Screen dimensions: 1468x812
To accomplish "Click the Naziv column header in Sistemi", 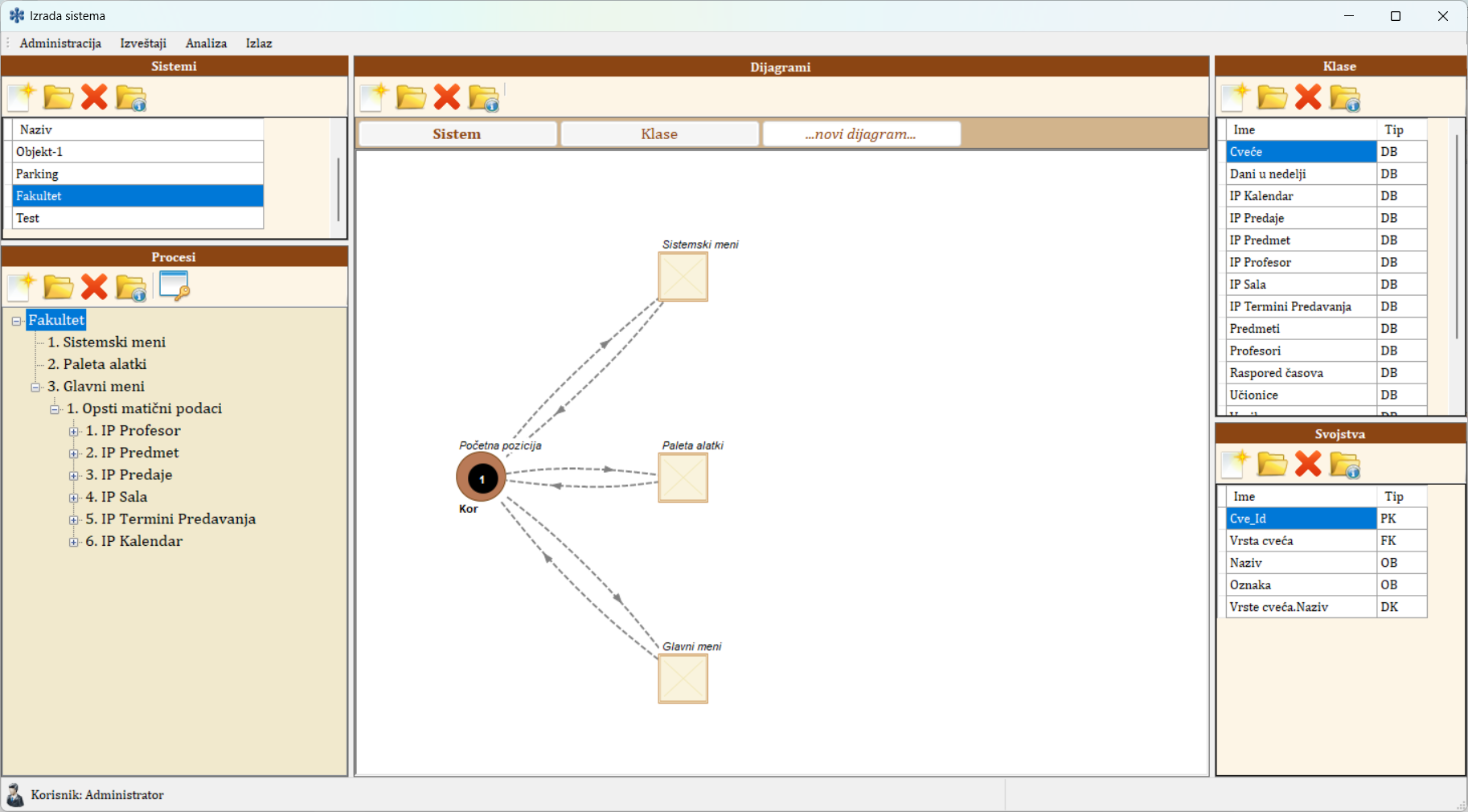I will click(138, 129).
